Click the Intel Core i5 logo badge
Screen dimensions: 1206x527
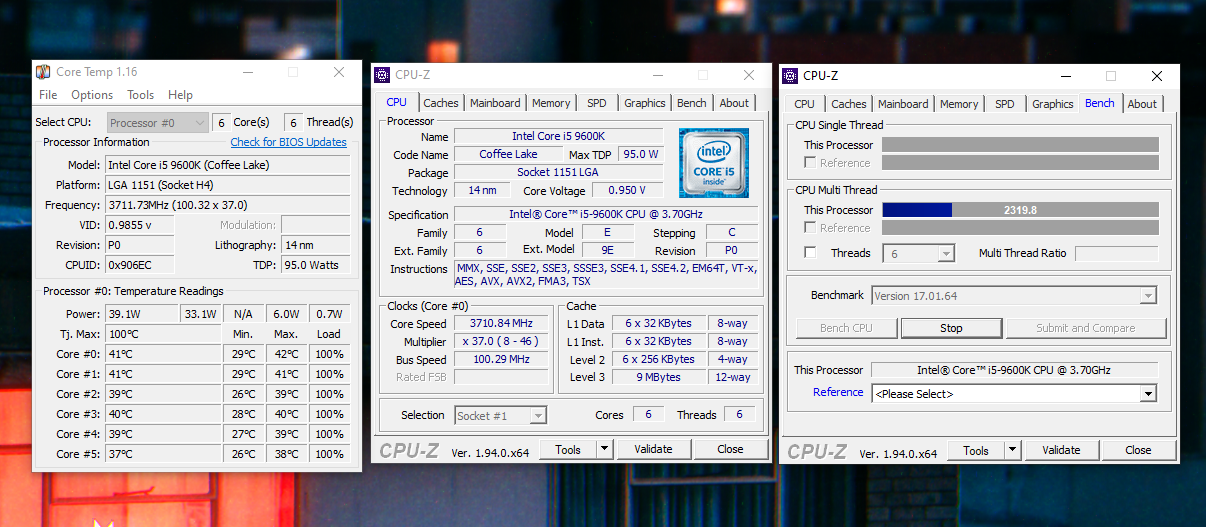(x=714, y=162)
